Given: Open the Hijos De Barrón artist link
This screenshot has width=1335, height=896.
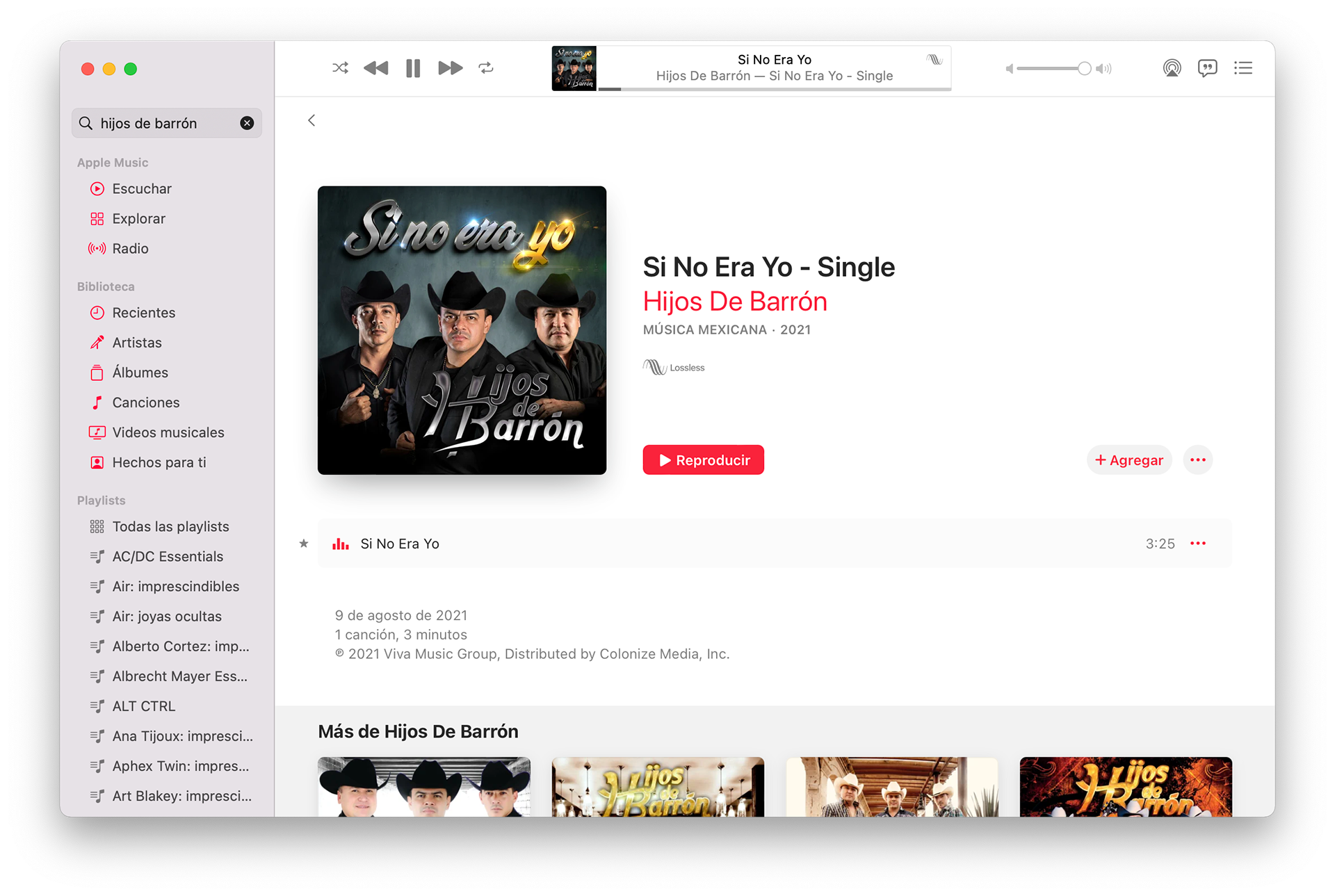Looking at the screenshot, I should tap(735, 302).
